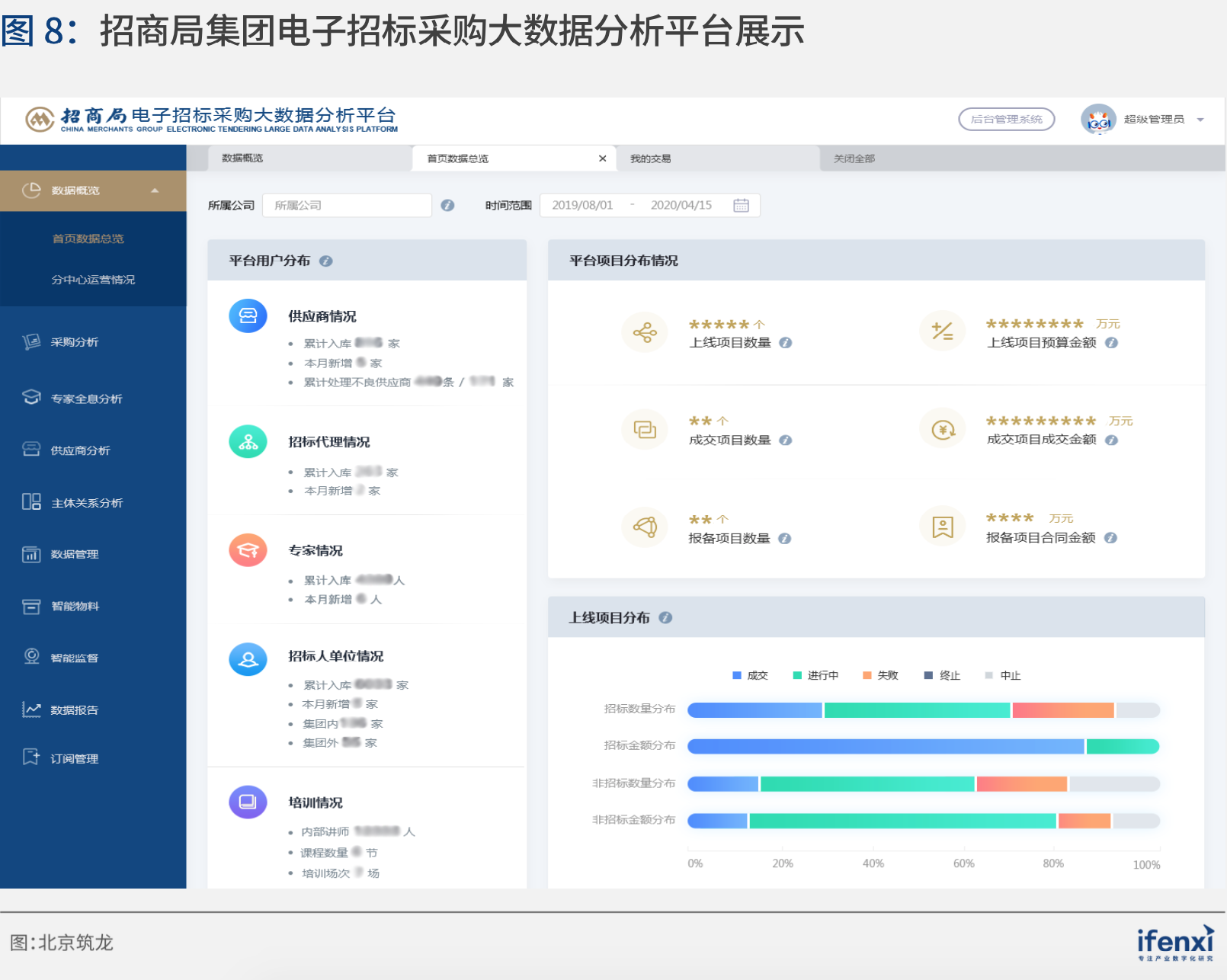Image resolution: width=1227 pixels, height=980 pixels.
Task: Click the 数据管理 sidebar icon
Action: pyautogui.click(x=31, y=554)
